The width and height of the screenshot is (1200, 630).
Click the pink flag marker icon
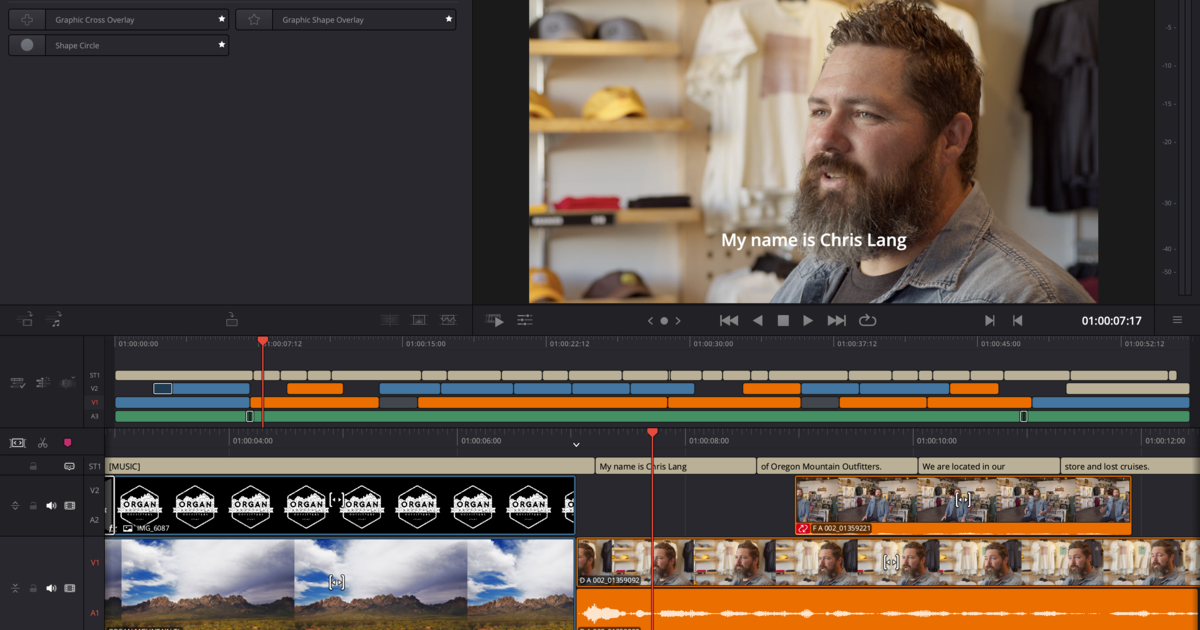[x=68, y=440]
